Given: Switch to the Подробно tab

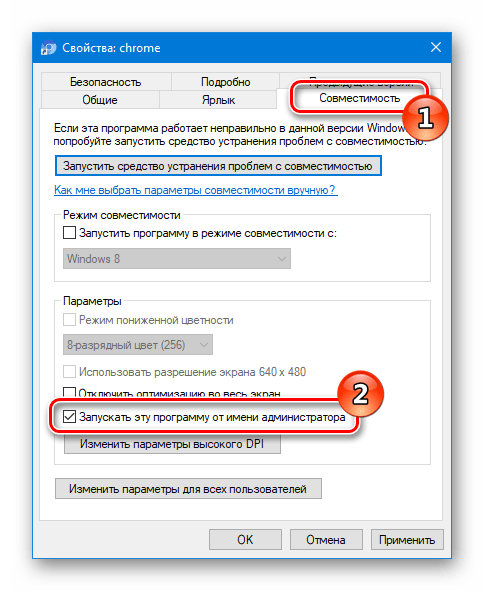Looking at the screenshot, I should [225, 82].
